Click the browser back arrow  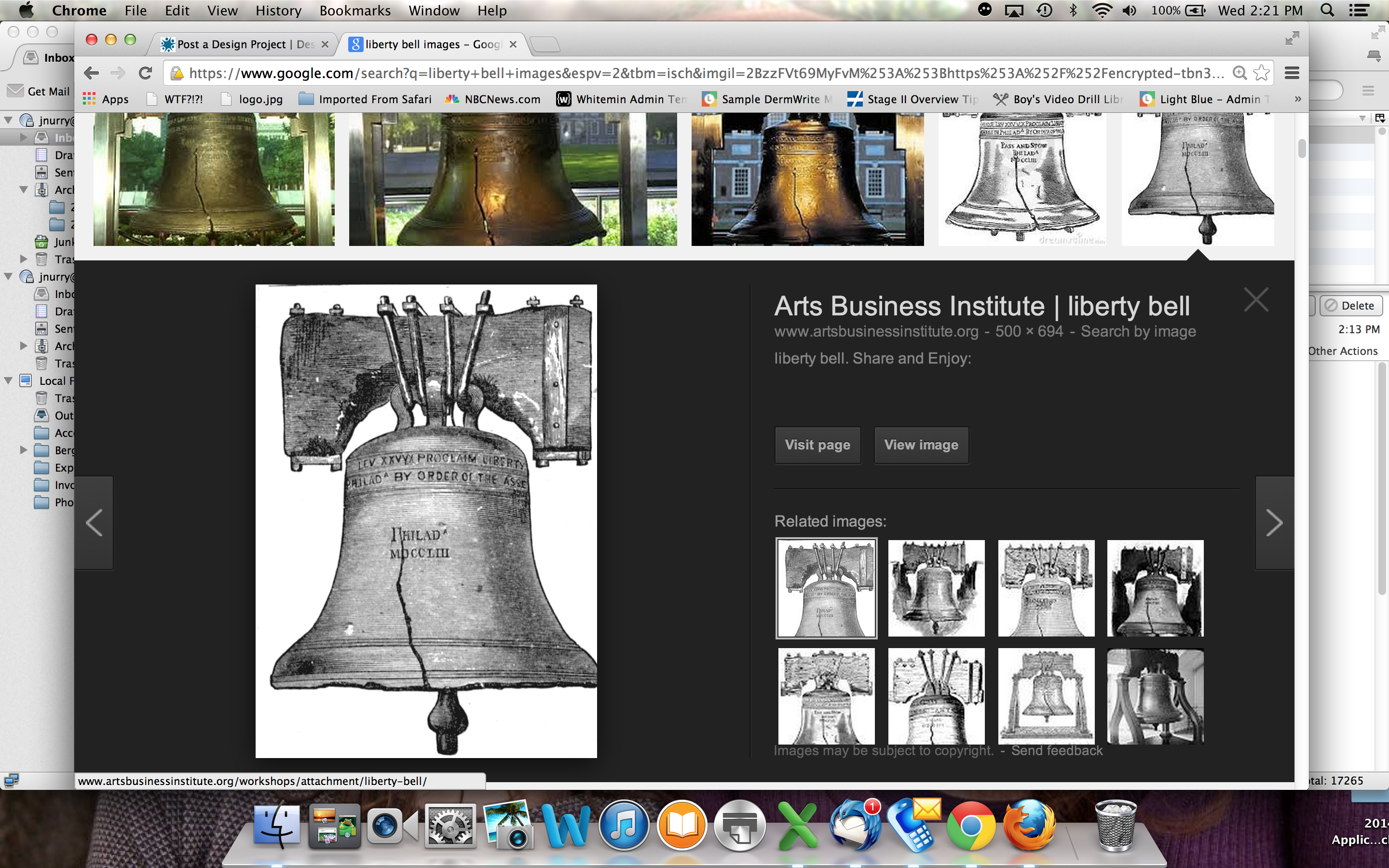click(x=91, y=73)
